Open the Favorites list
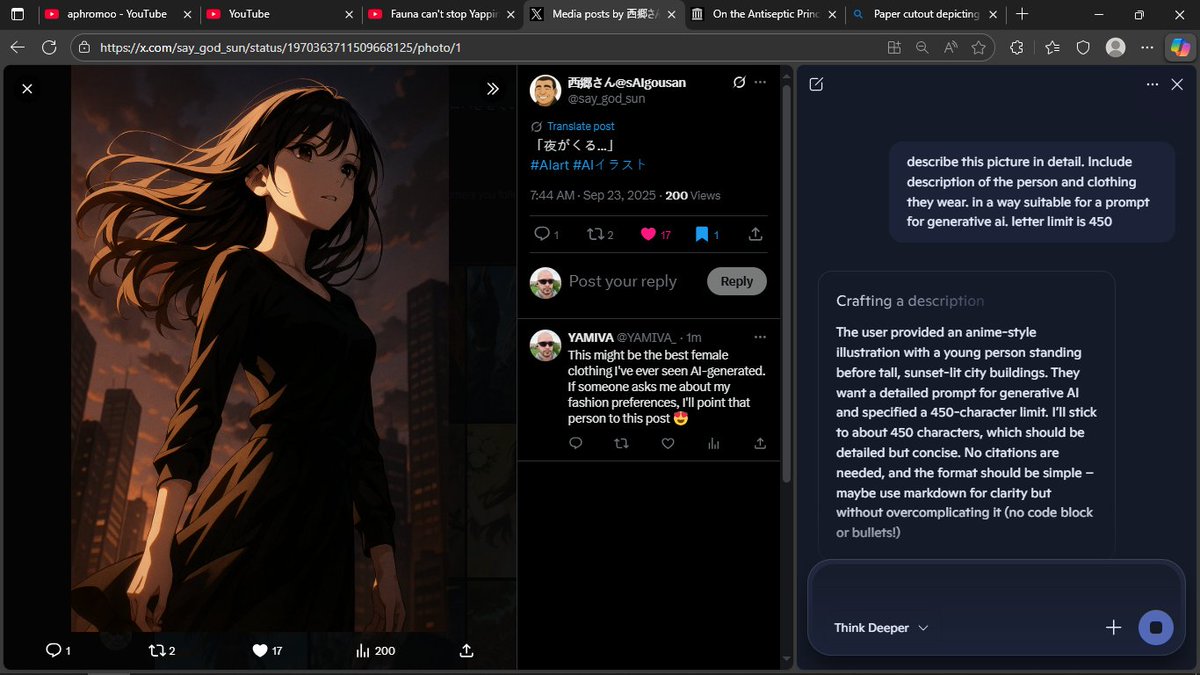 pos(1052,47)
